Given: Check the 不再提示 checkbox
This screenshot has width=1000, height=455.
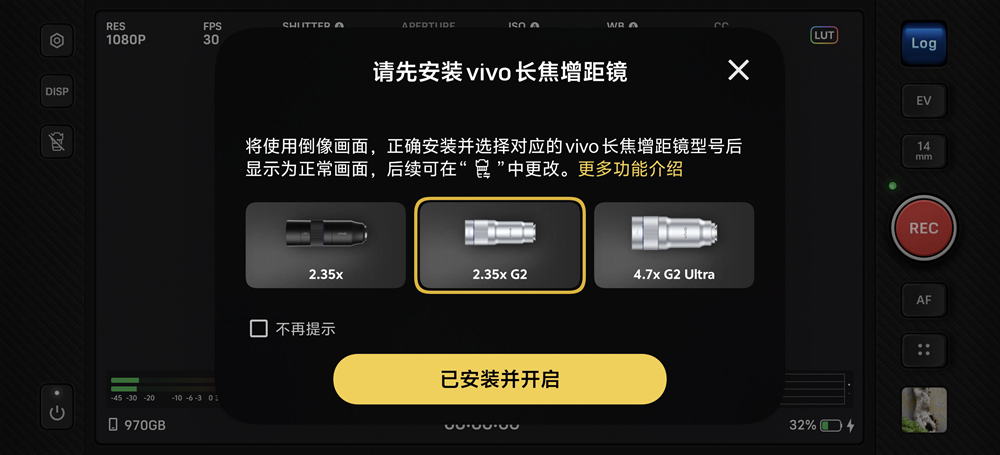Looking at the screenshot, I should [258, 329].
